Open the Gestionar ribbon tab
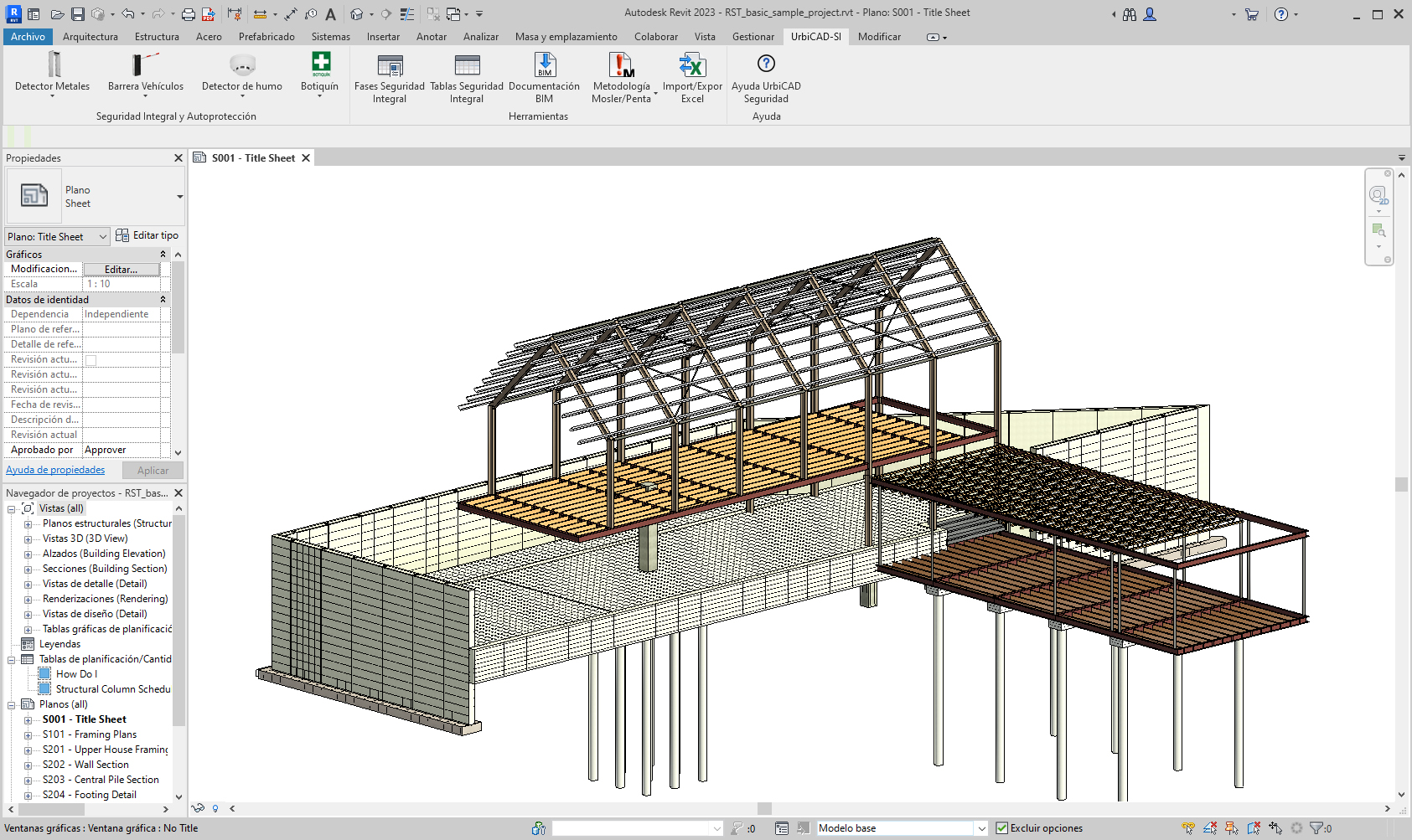The image size is (1412, 840). coord(753,37)
